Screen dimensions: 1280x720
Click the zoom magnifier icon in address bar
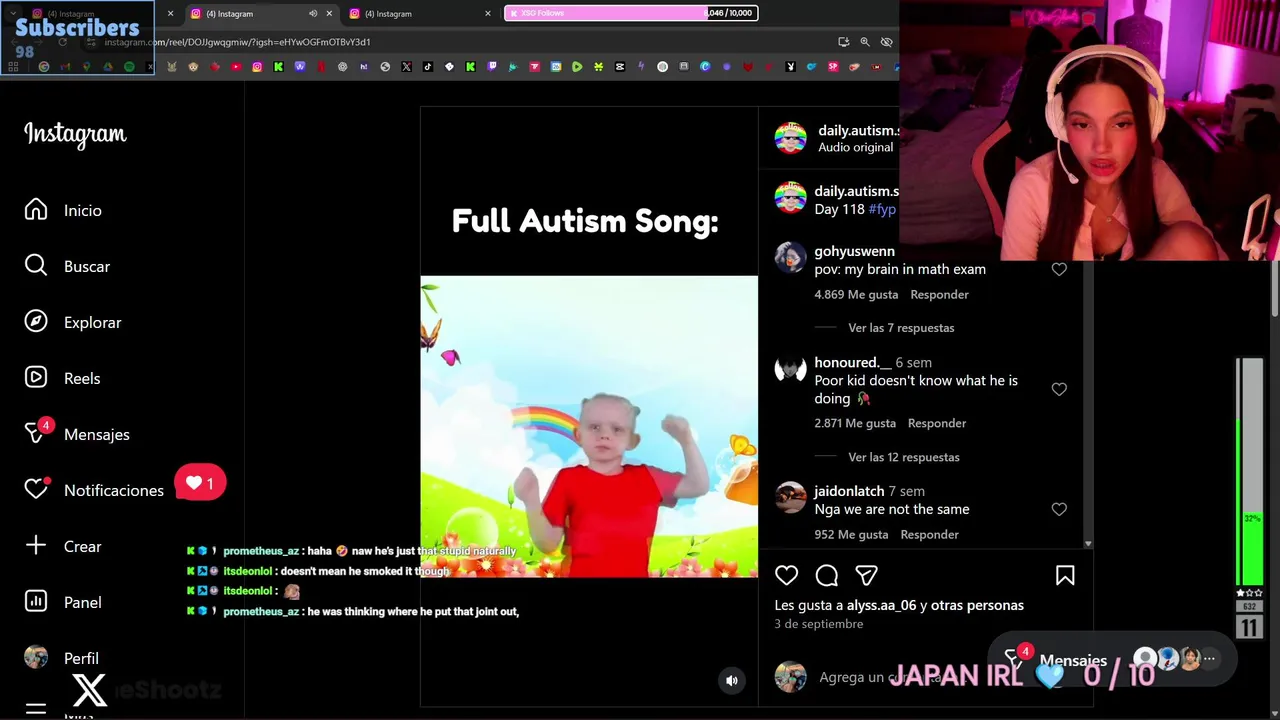(x=865, y=42)
